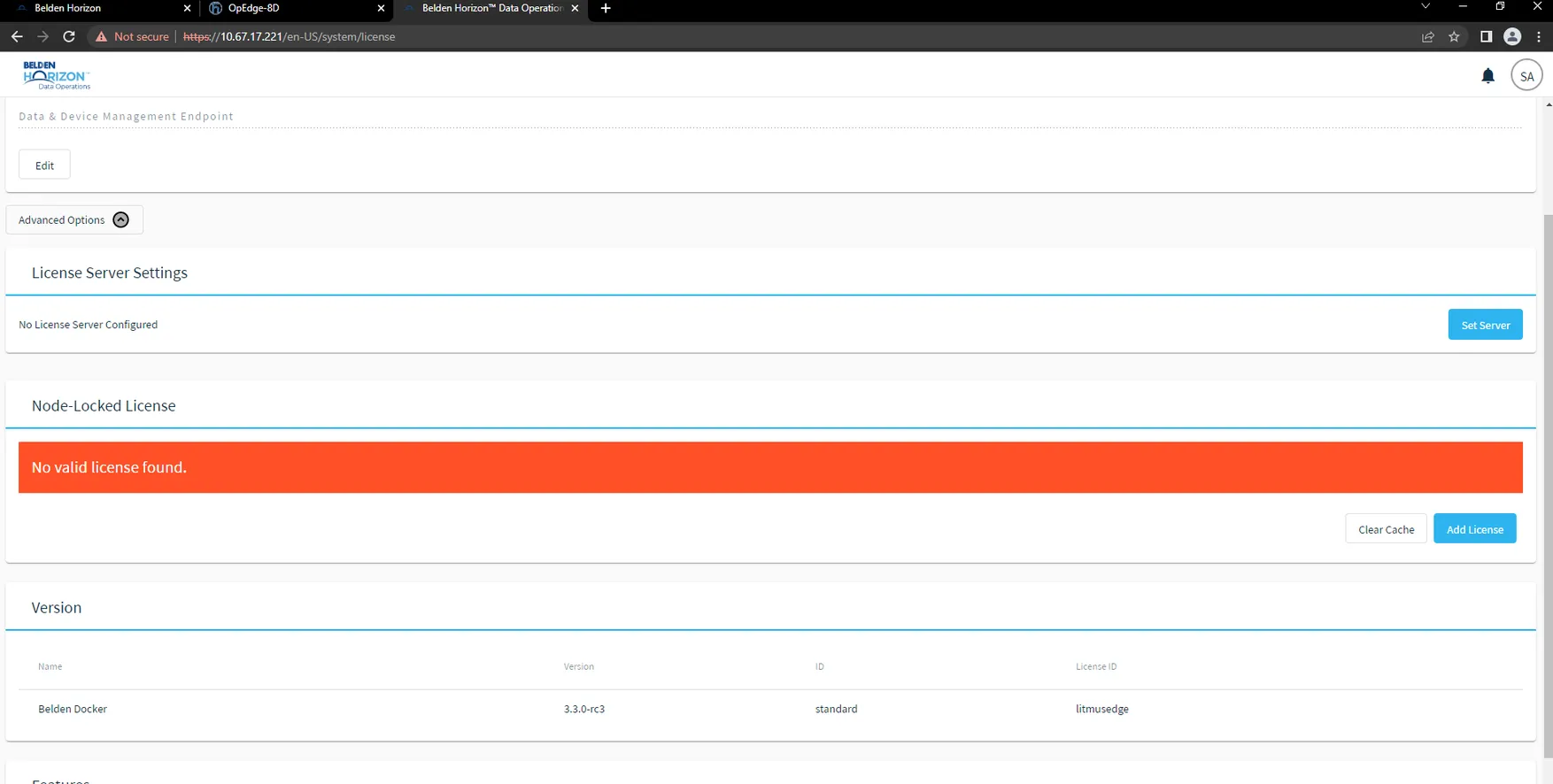Open the browser three-dot menu
The width and height of the screenshot is (1553, 784).
tap(1539, 36)
